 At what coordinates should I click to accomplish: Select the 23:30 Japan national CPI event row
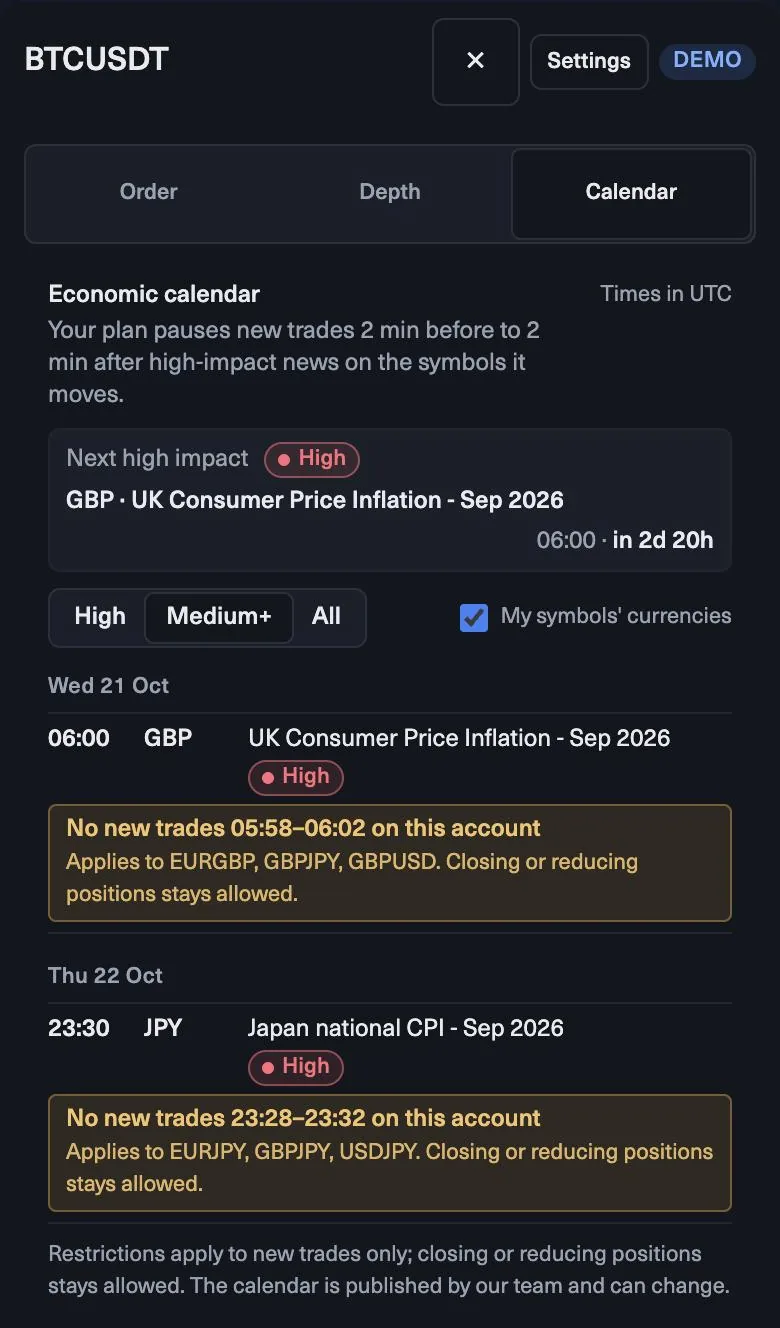(390, 1047)
